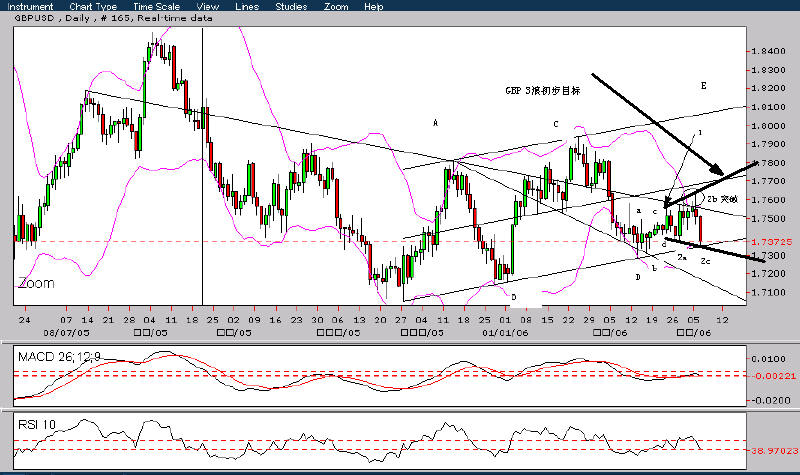Click the 2c wave label
Screen dimensions: 800x475
point(705,261)
